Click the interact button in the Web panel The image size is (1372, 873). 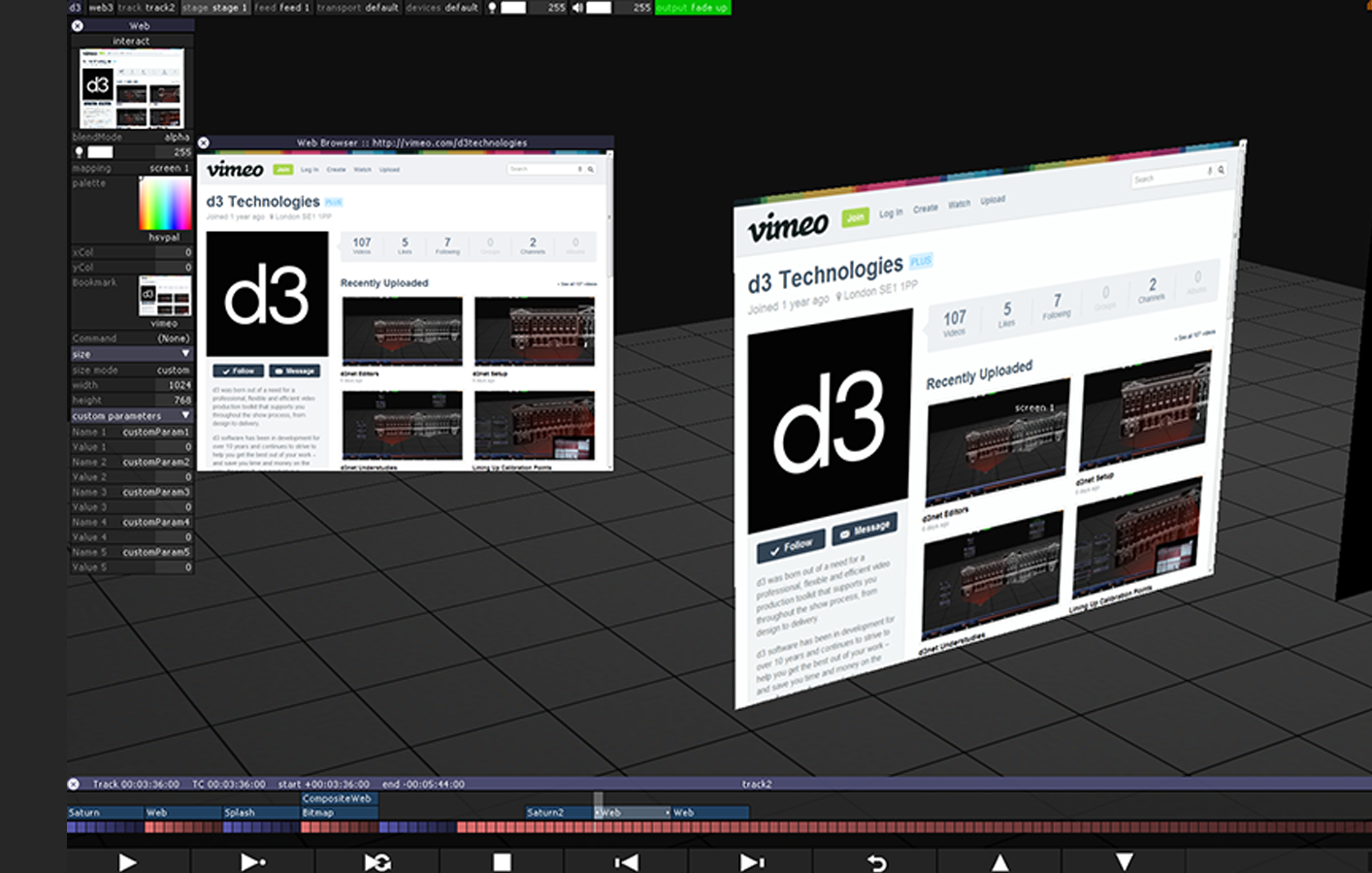point(131,41)
